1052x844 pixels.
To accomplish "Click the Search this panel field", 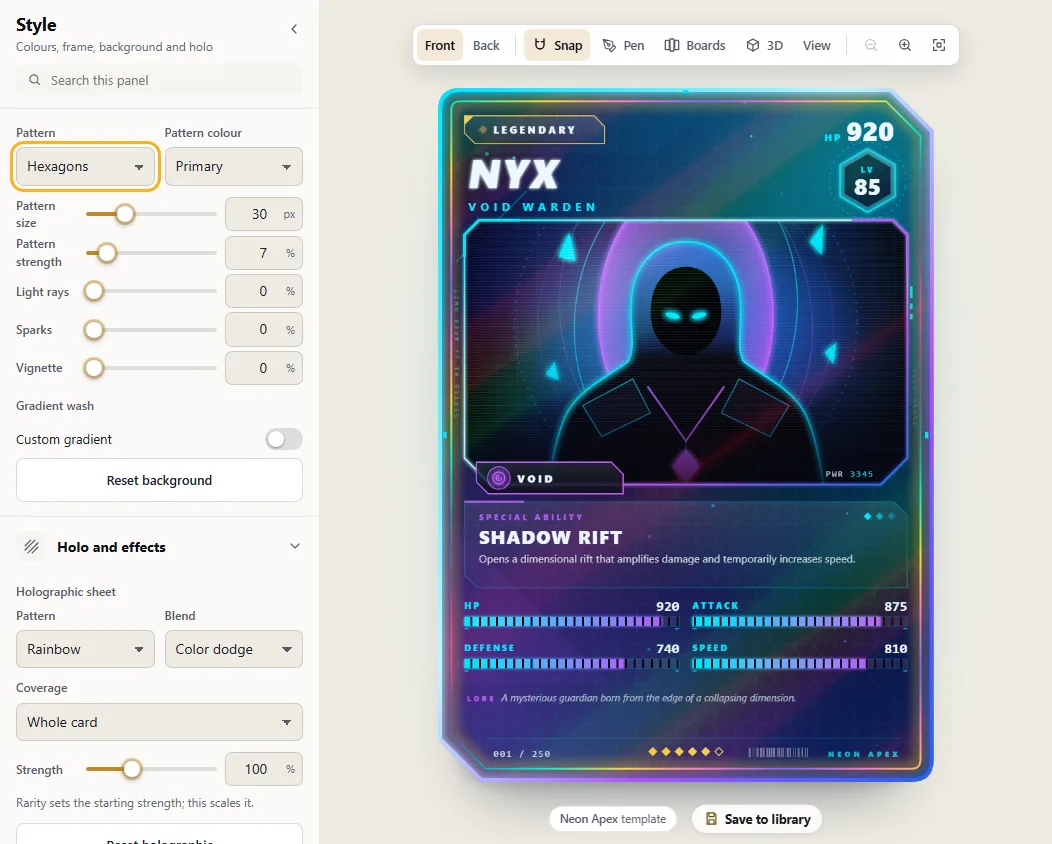I will tap(159, 81).
